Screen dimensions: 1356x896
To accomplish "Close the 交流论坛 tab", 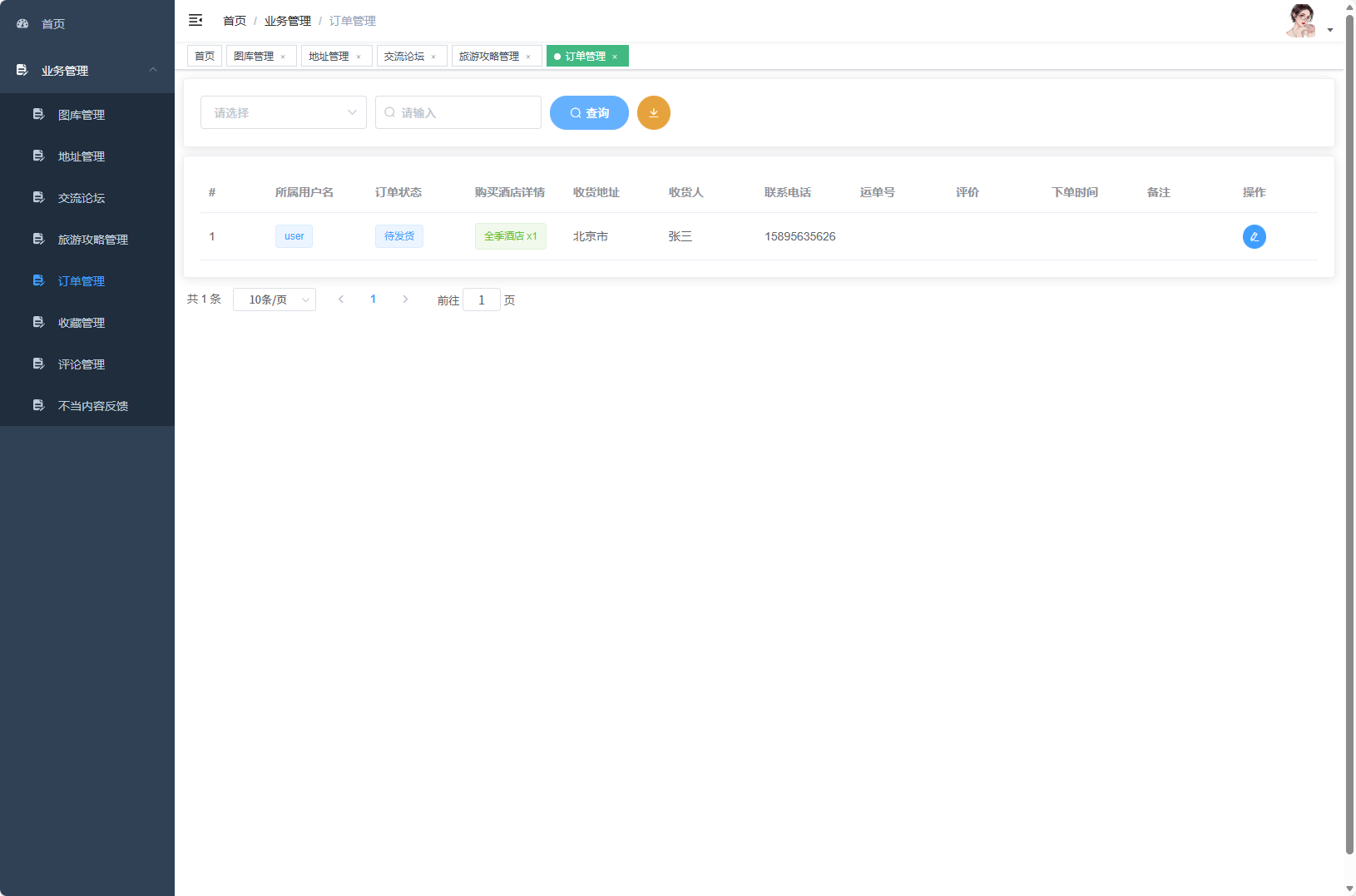I will tap(433, 56).
